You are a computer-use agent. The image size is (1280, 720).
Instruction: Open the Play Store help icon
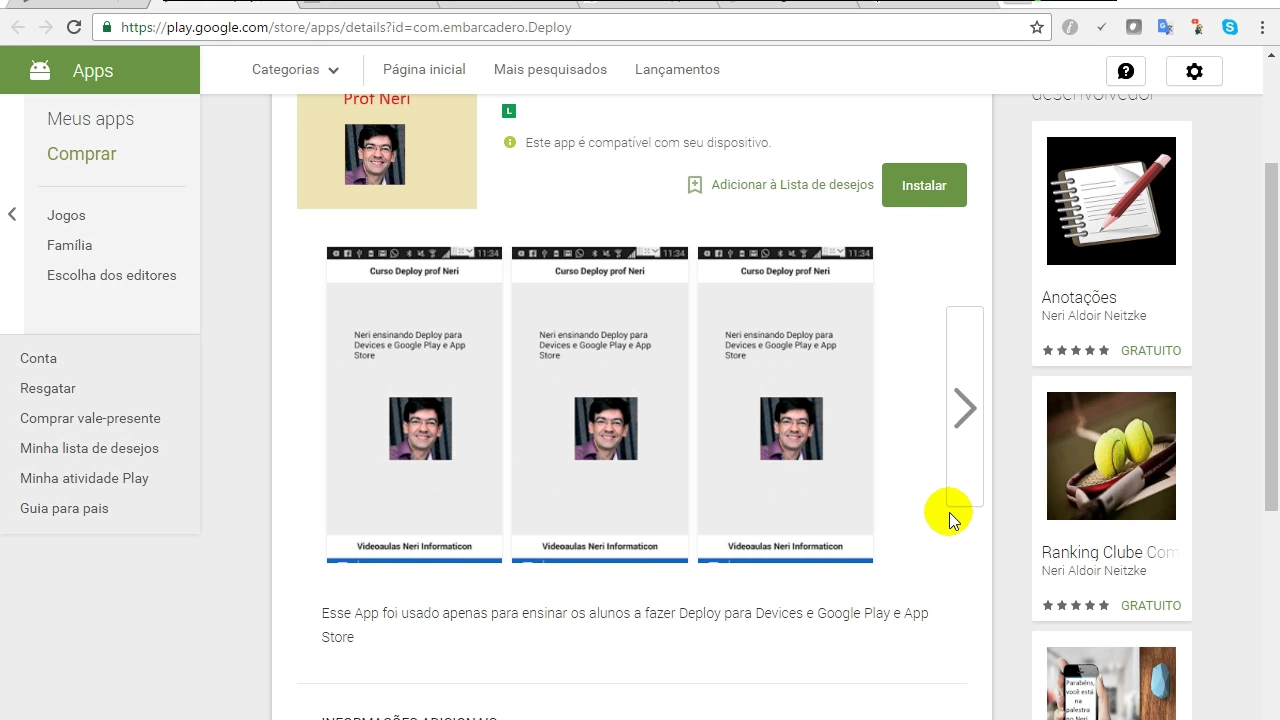pyautogui.click(x=1126, y=71)
